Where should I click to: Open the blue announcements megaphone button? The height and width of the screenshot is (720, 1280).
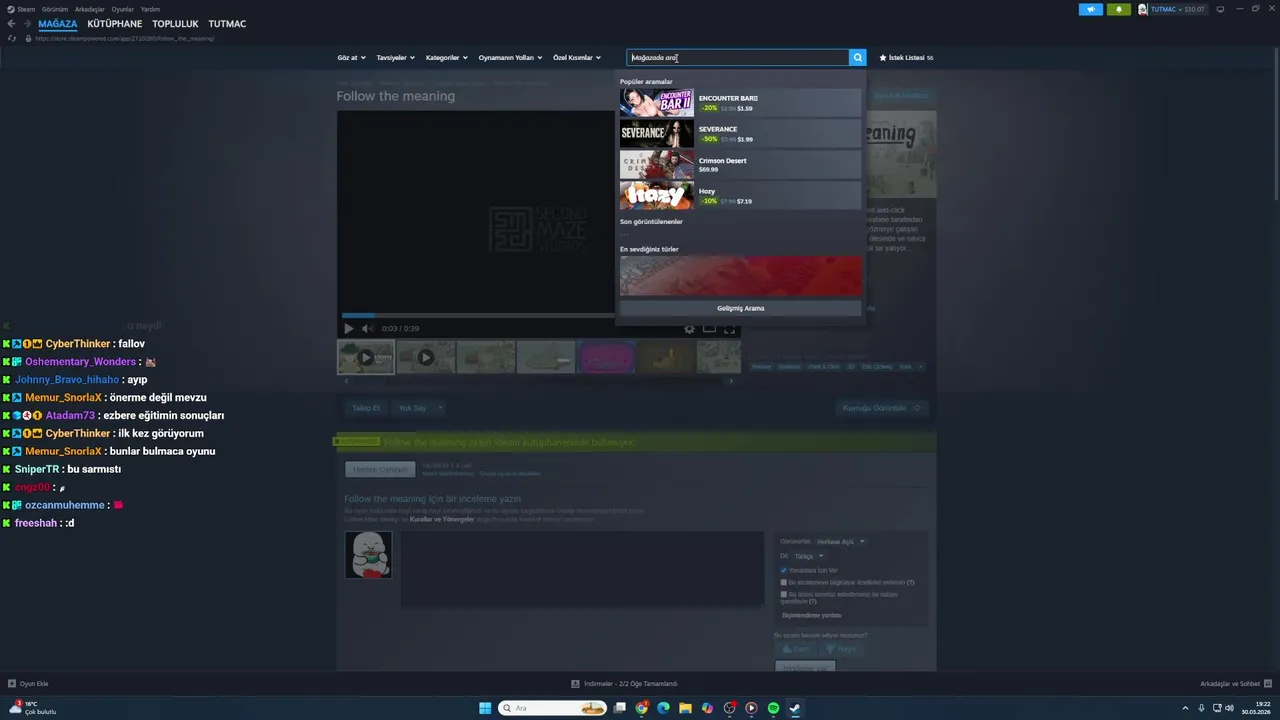1090,9
